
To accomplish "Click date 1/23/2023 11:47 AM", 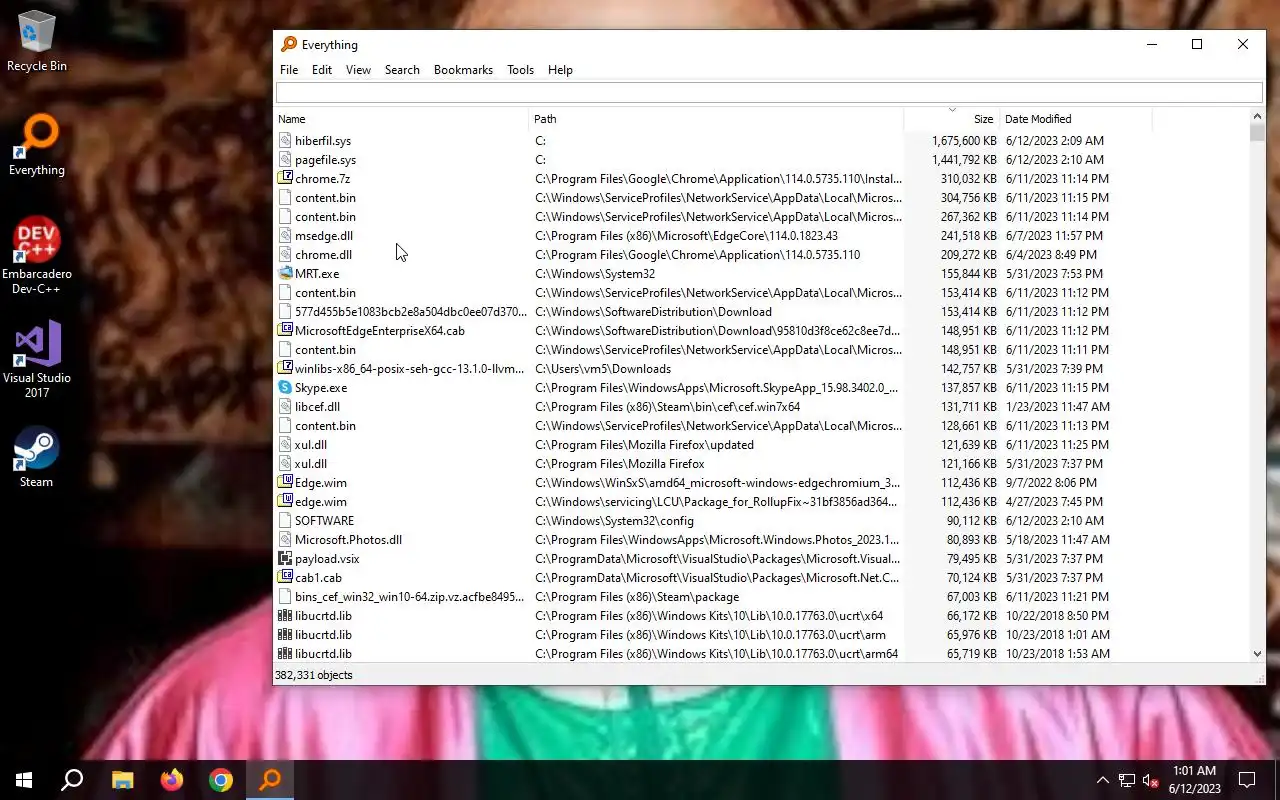I will pyautogui.click(x=1057, y=407).
